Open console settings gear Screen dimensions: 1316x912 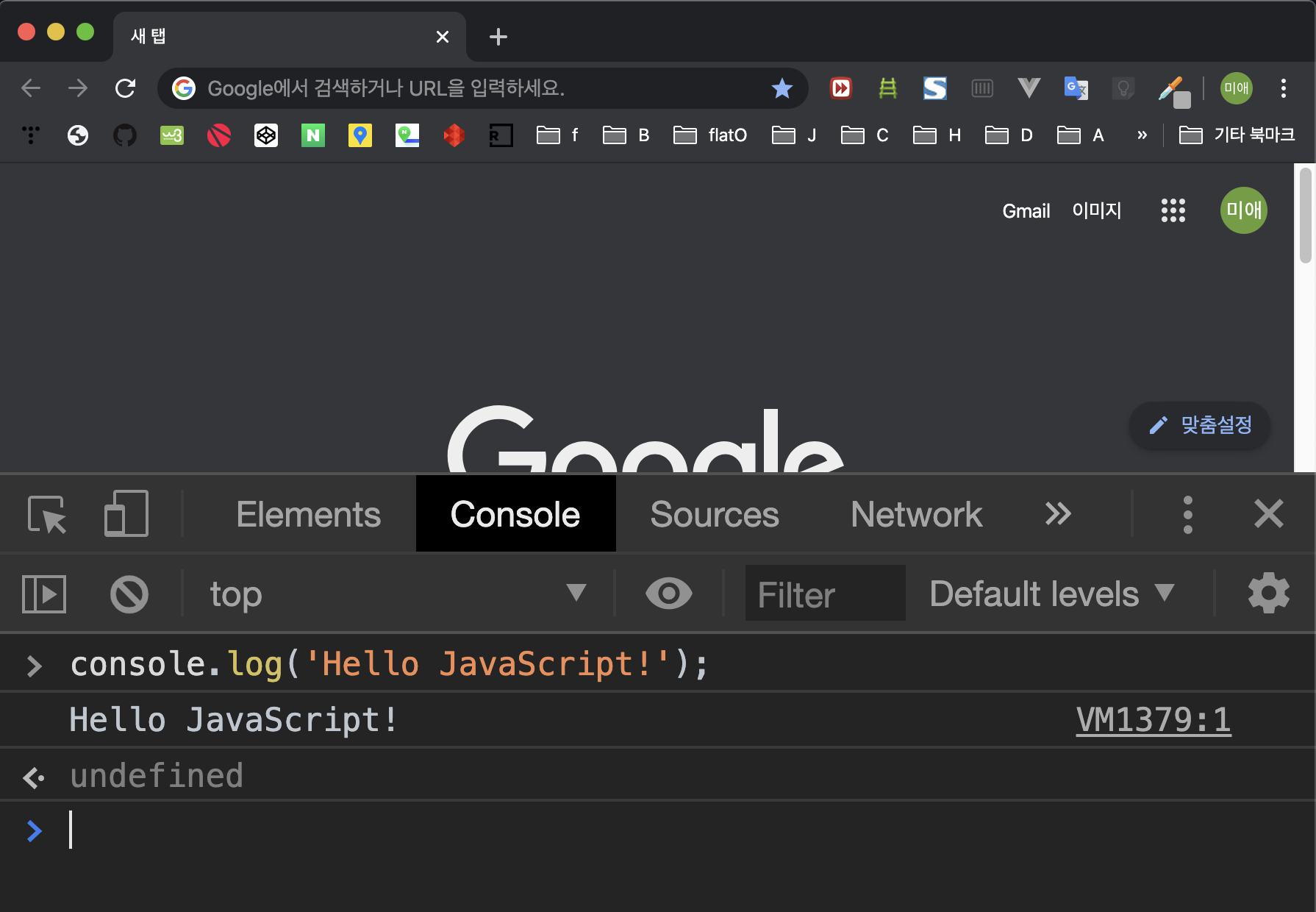point(1269,594)
